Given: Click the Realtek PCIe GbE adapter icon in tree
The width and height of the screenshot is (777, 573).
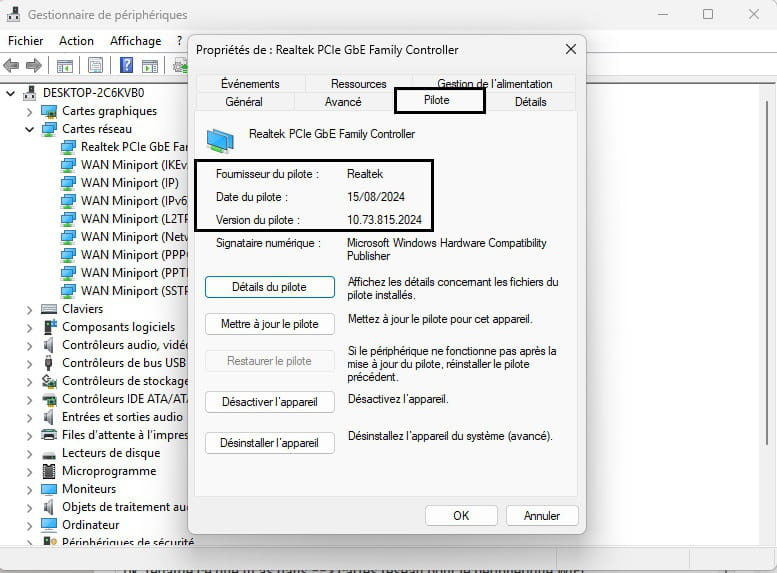Looking at the screenshot, I should point(68,147).
